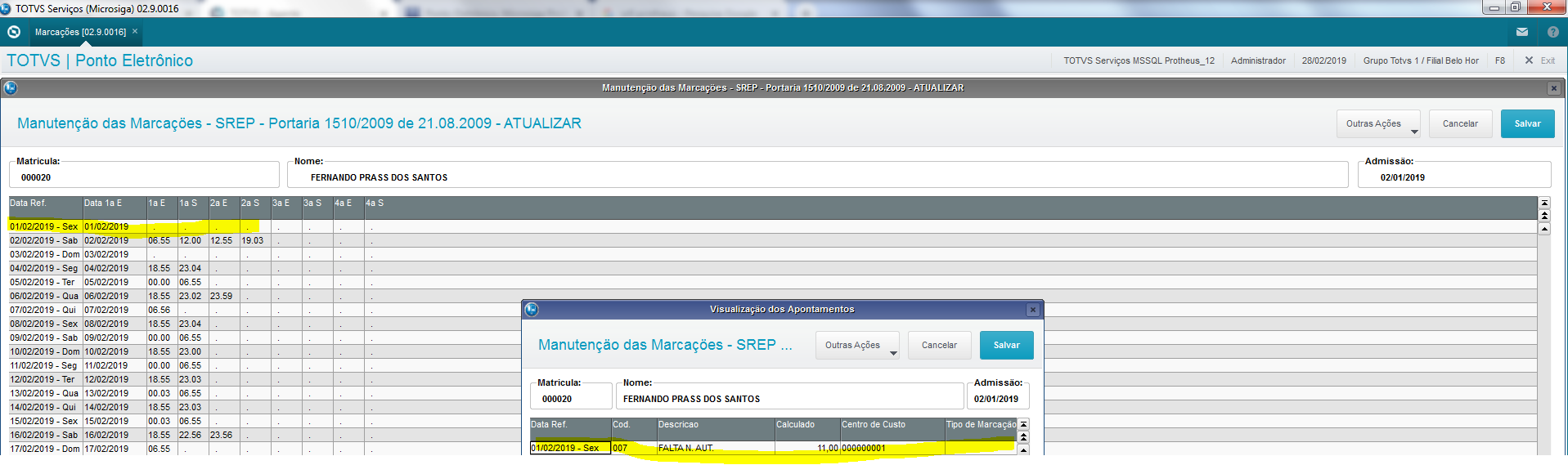Click the globe icon of Visualização dos Apontamentos

pyautogui.click(x=532, y=310)
